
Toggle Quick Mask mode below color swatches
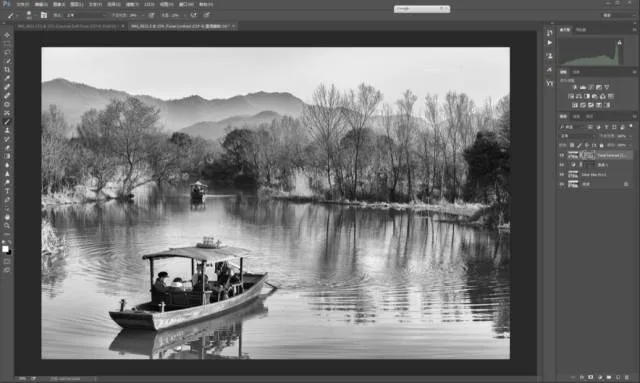[x=7, y=261]
